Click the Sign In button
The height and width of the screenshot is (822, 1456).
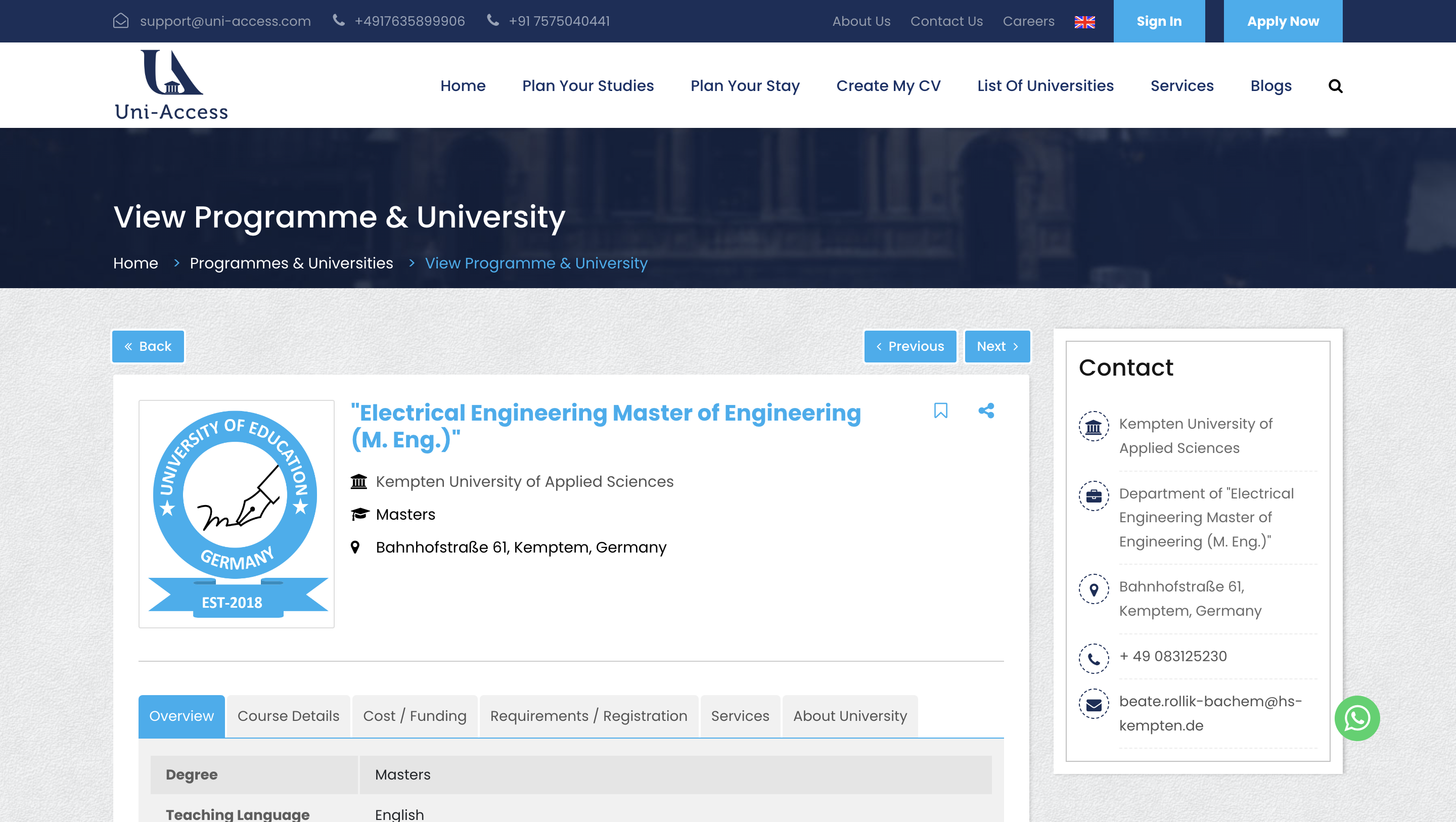click(x=1159, y=21)
